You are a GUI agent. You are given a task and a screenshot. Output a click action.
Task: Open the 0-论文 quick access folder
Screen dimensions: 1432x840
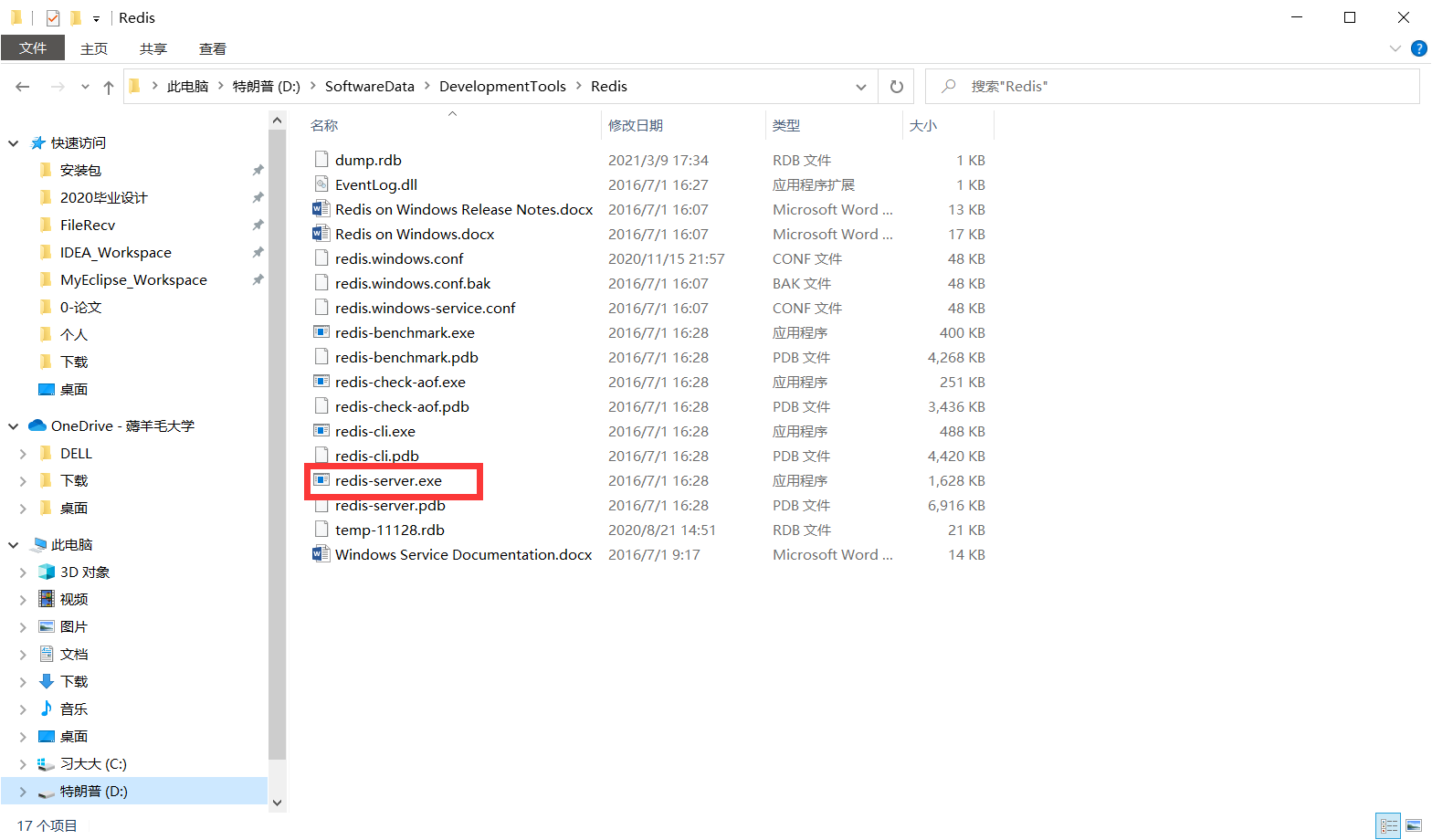tap(80, 308)
